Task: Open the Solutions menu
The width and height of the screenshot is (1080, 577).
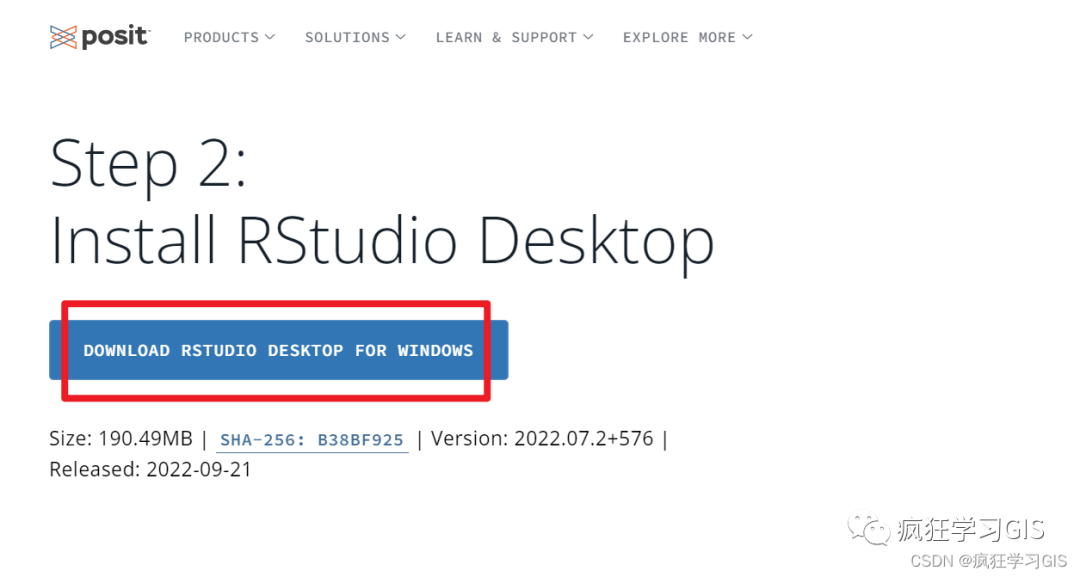Action: coord(355,37)
